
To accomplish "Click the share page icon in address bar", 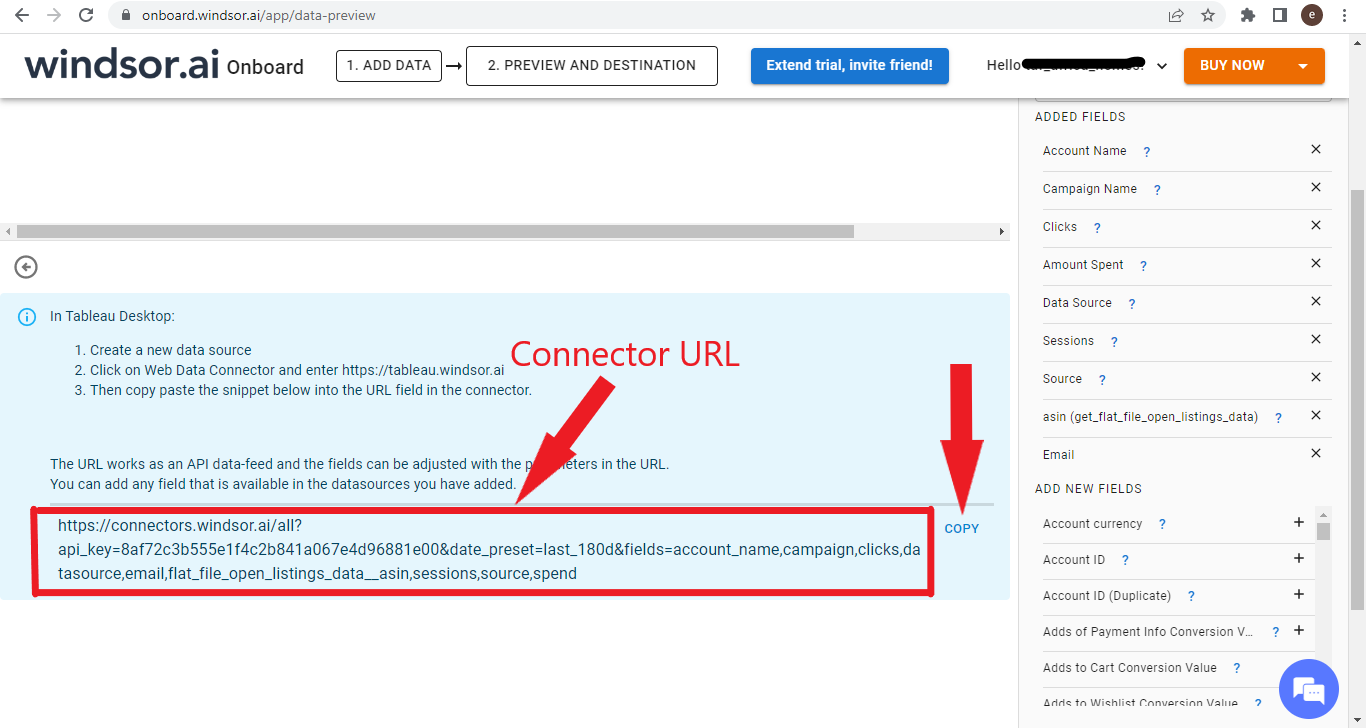I will pos(1176,15).
